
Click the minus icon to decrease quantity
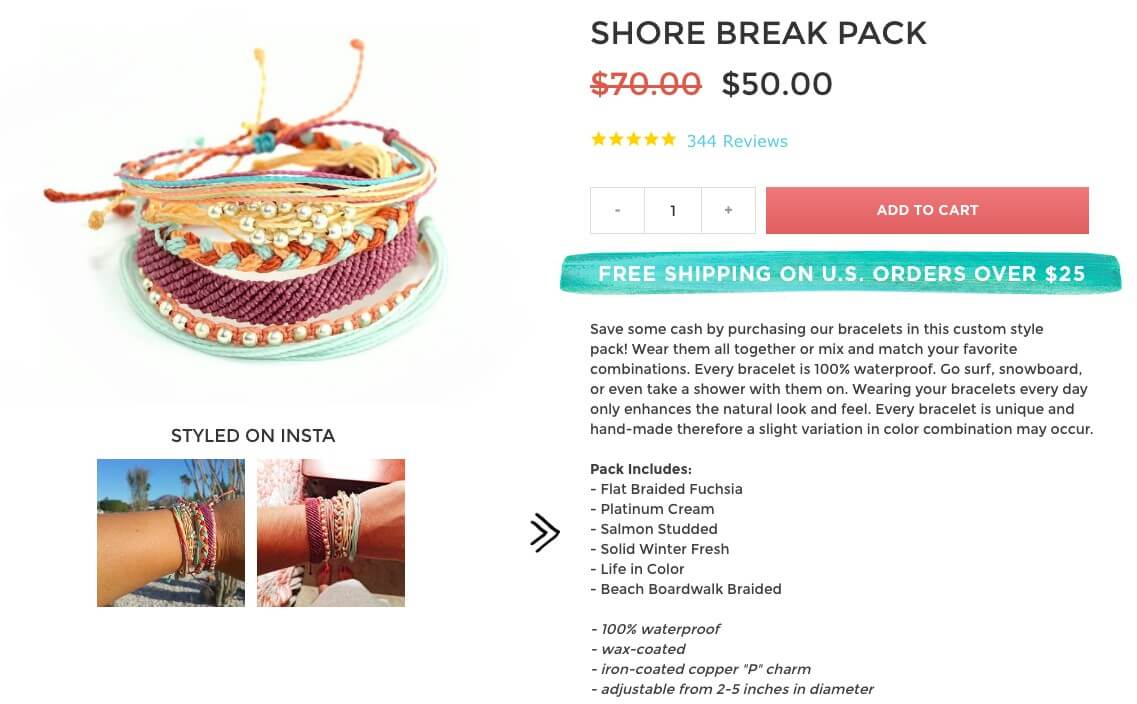[617, 210]
